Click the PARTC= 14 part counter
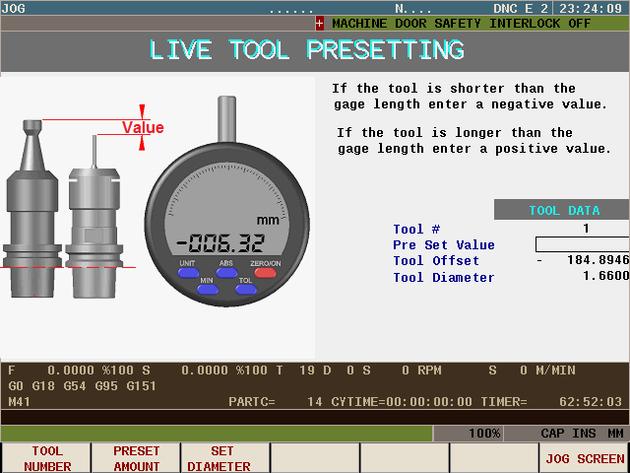Viewport: 630px width, 473px height. point(275,401)
